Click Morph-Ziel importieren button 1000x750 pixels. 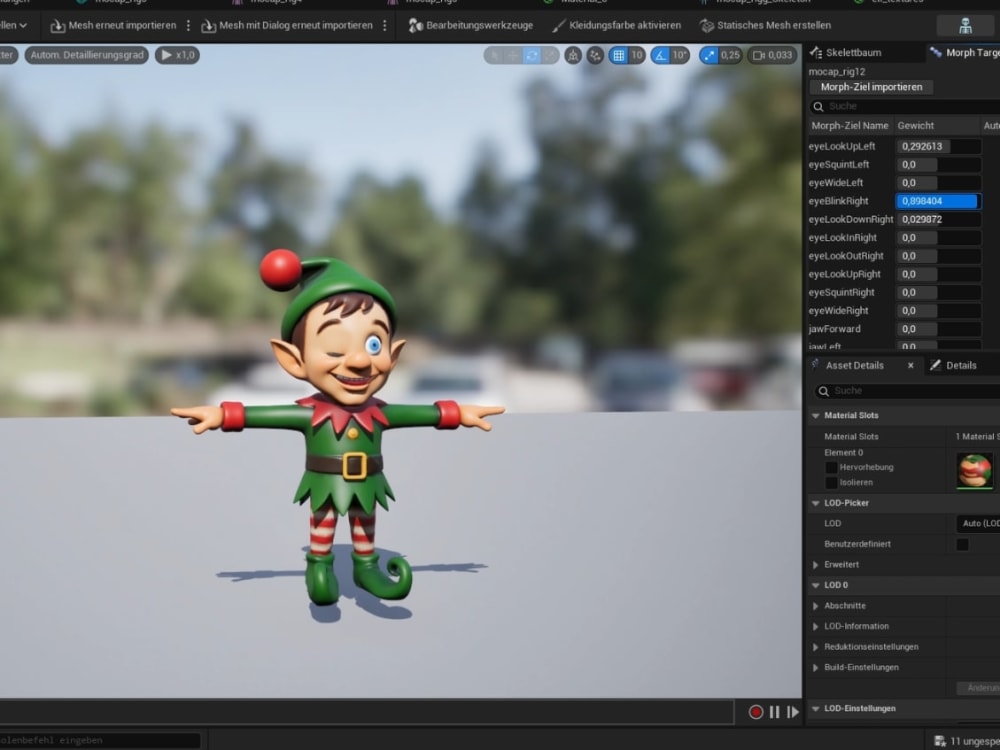point(871,87)
